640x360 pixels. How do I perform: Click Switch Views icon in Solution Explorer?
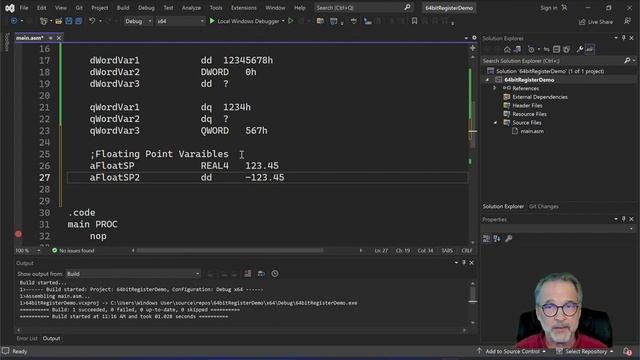coord(517,49)
